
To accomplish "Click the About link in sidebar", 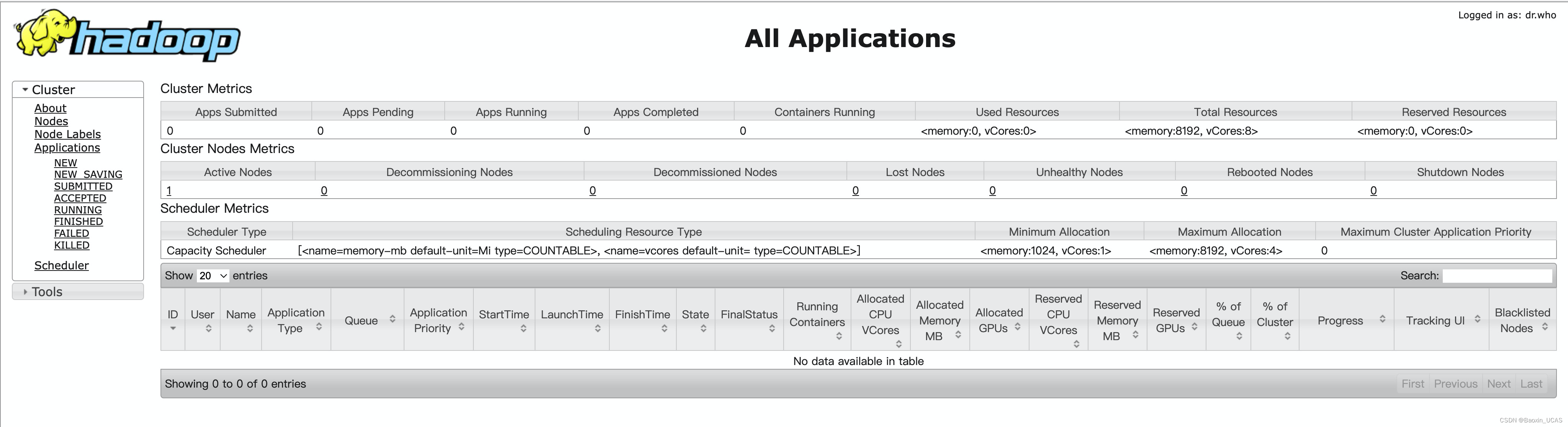I will pos(50,108).
